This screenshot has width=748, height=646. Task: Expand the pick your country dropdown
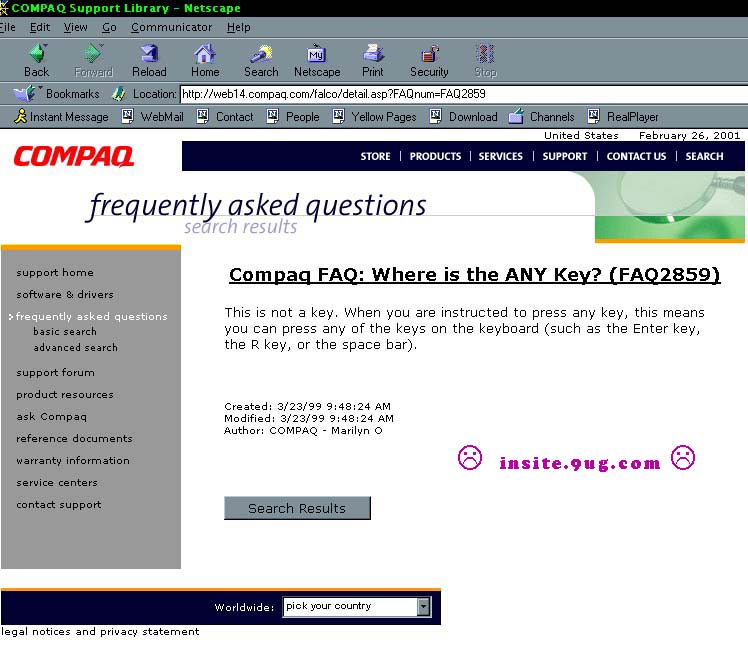(x=423, y=606)
